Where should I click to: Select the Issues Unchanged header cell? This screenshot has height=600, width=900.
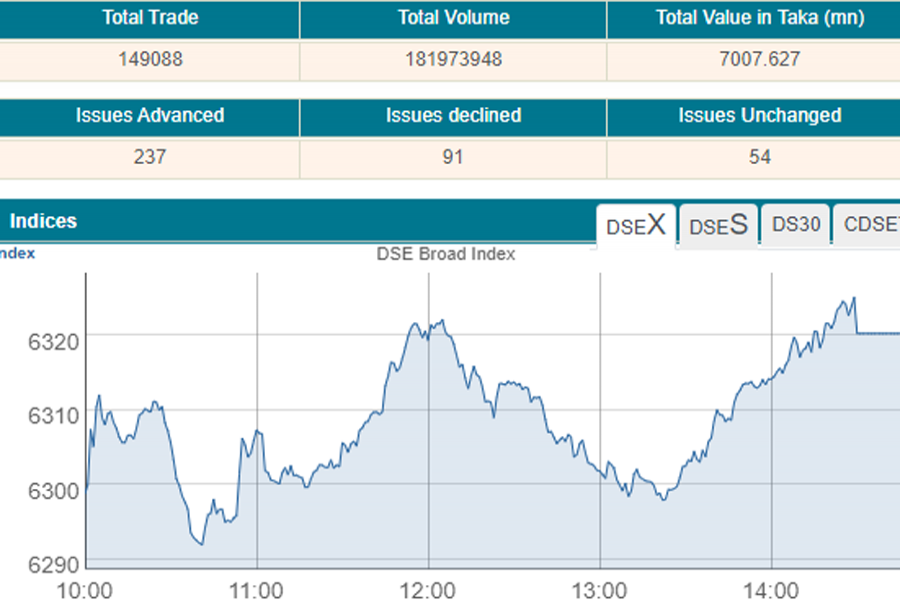point(760,116)
